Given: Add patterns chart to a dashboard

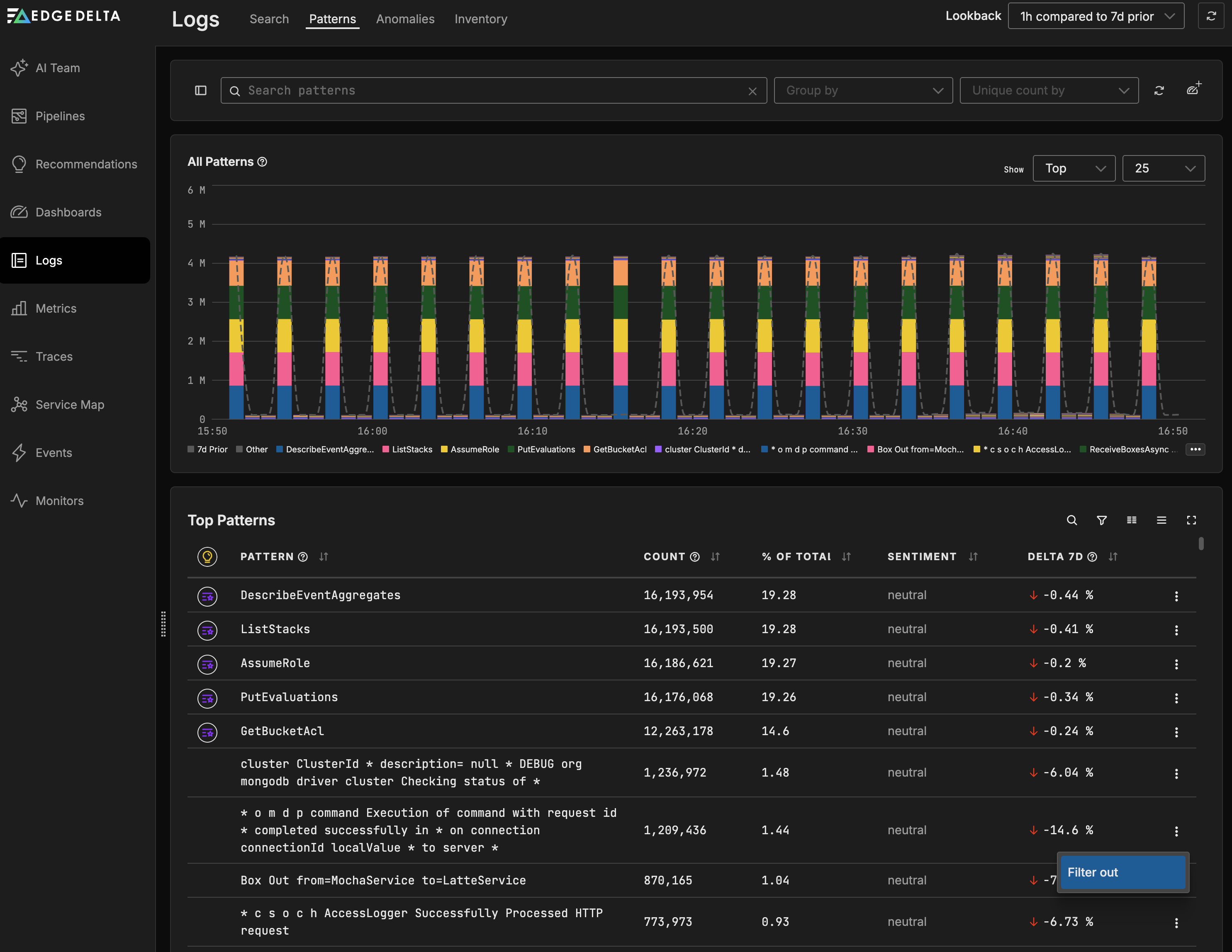Looking at the screenshot, I should pyautogui.click(x=1194, y=89).
